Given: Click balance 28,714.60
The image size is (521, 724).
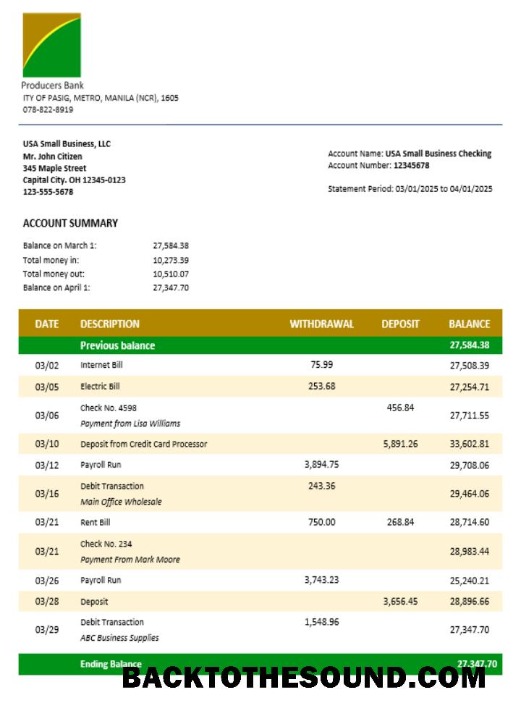Looking at the screenshot, I should [470, 523].
